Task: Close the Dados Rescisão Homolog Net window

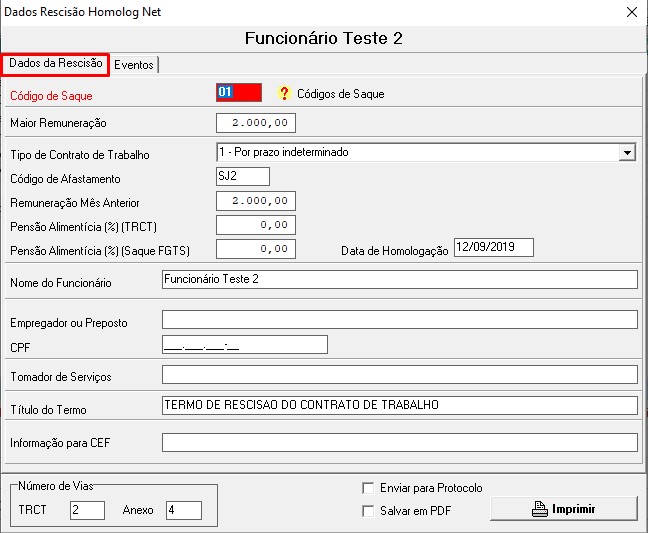Action: (x=631, y=12)
